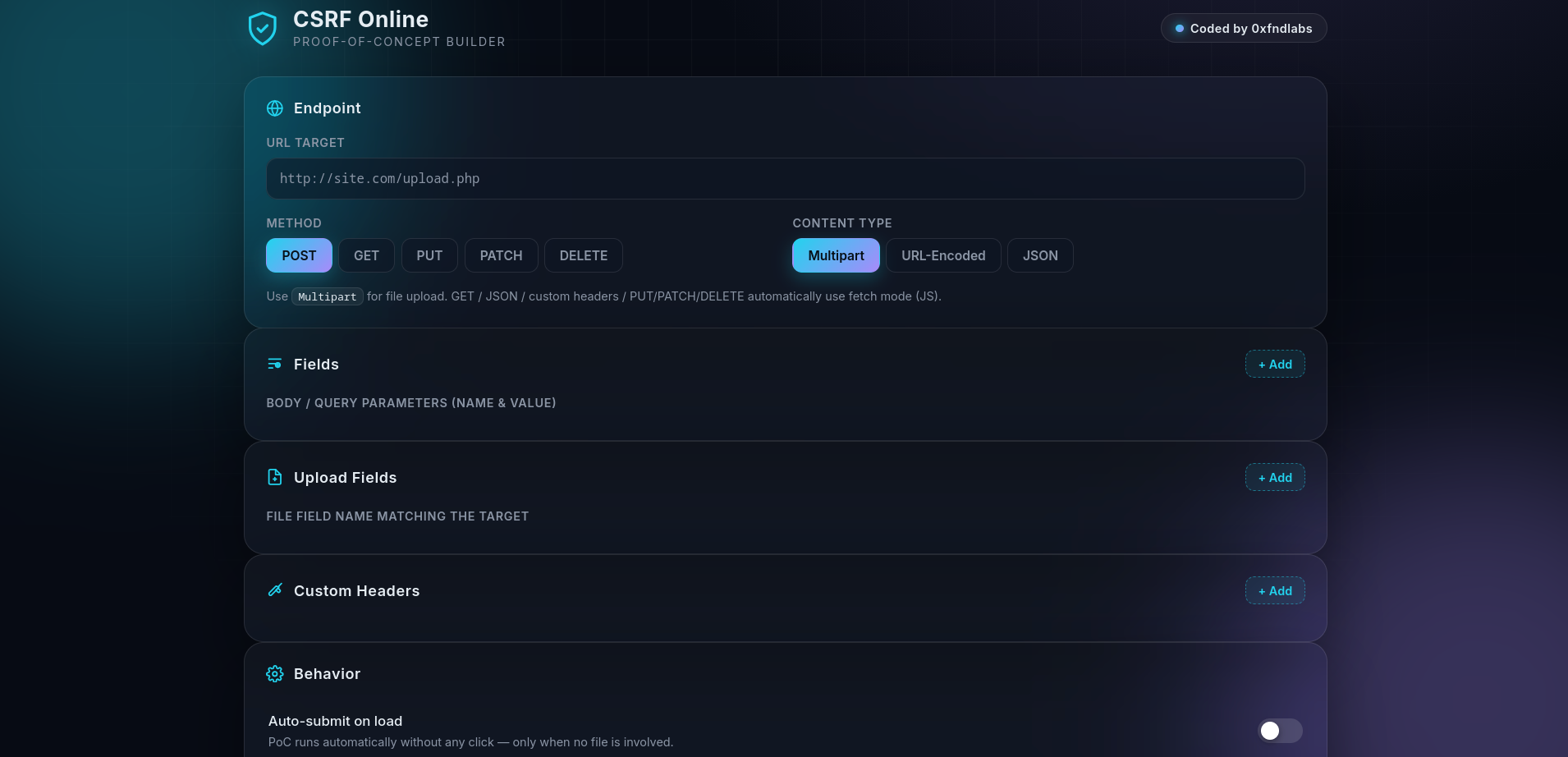Click the Behavior gear icon

tap(275, 674)
